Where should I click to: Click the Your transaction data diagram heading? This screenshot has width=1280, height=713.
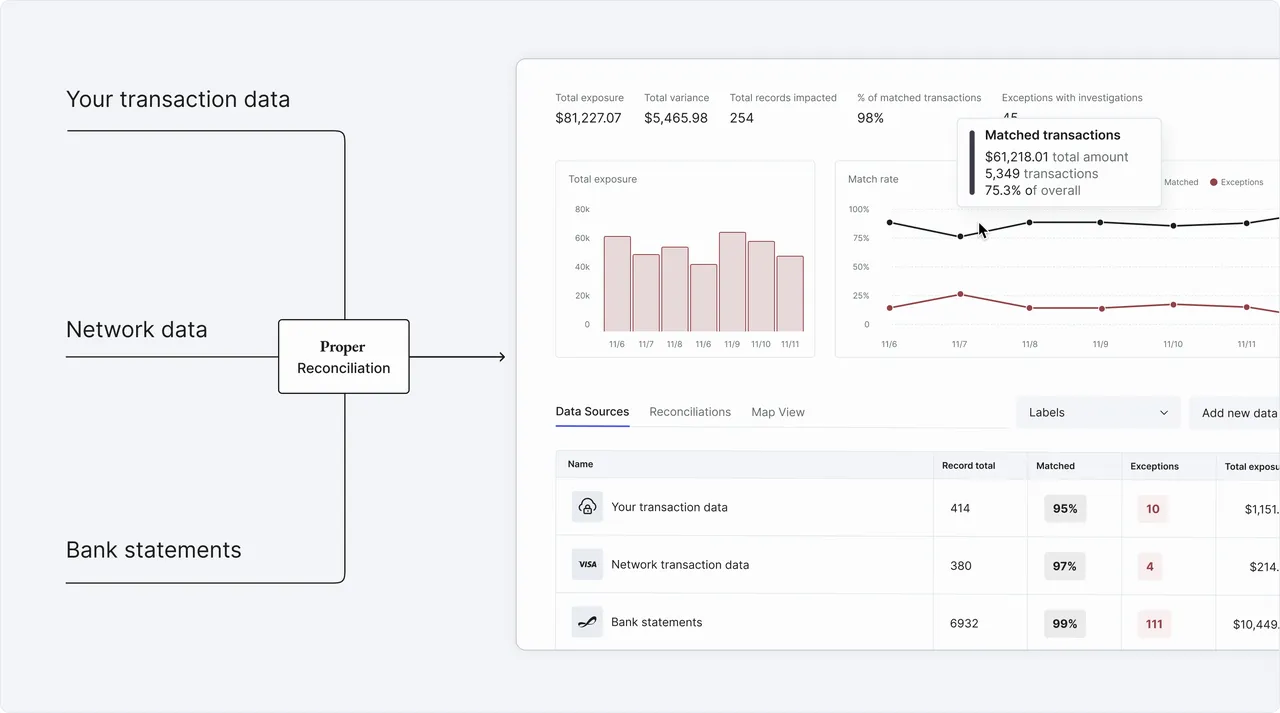coord(178,99)
